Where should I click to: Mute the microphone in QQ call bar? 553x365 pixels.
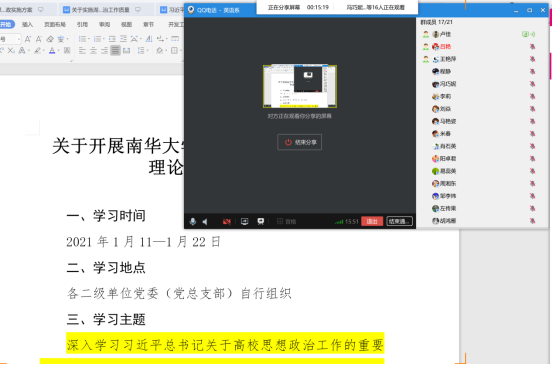[193, 221]
